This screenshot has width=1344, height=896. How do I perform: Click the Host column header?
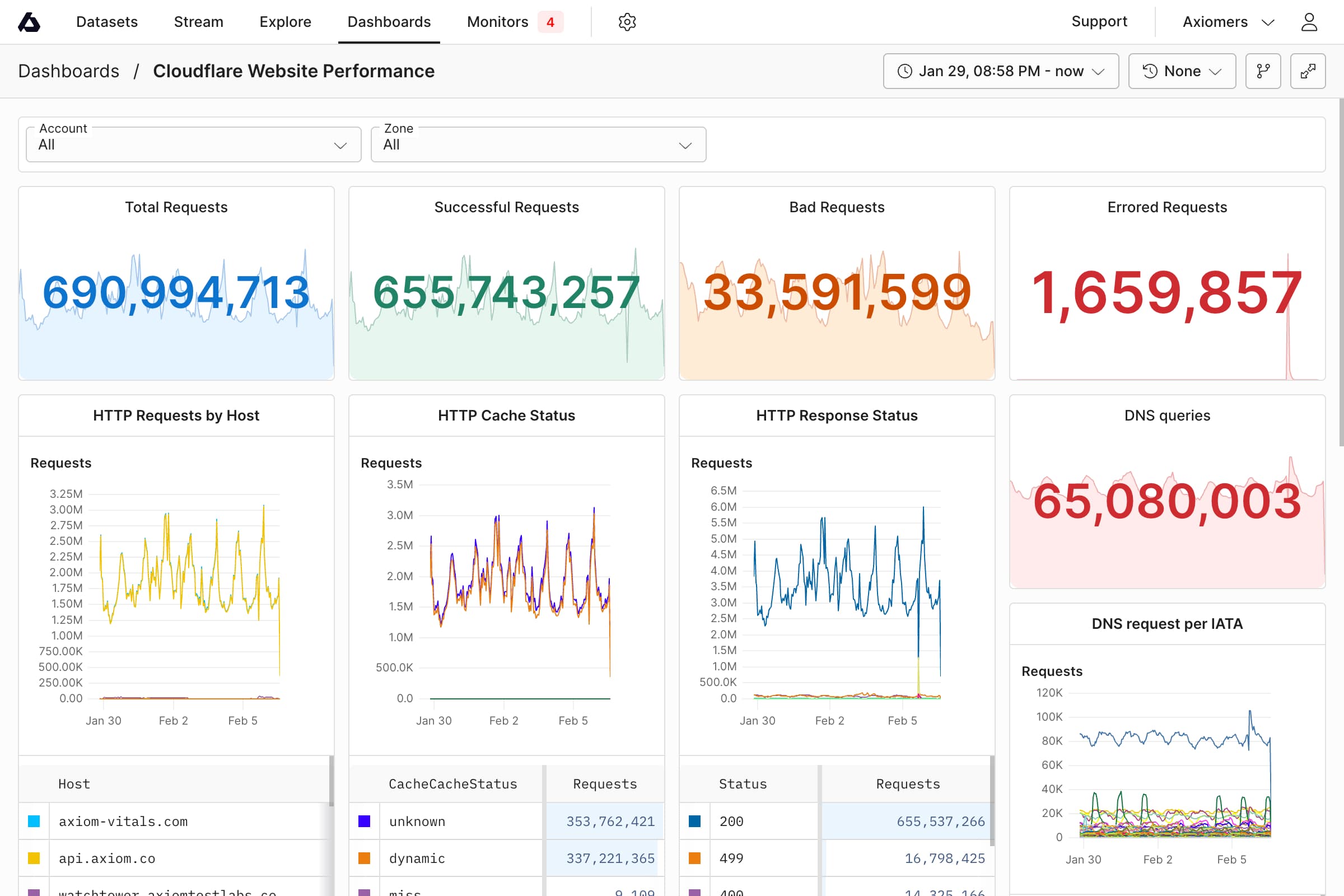pyautogui.click(x=74, y=784)
